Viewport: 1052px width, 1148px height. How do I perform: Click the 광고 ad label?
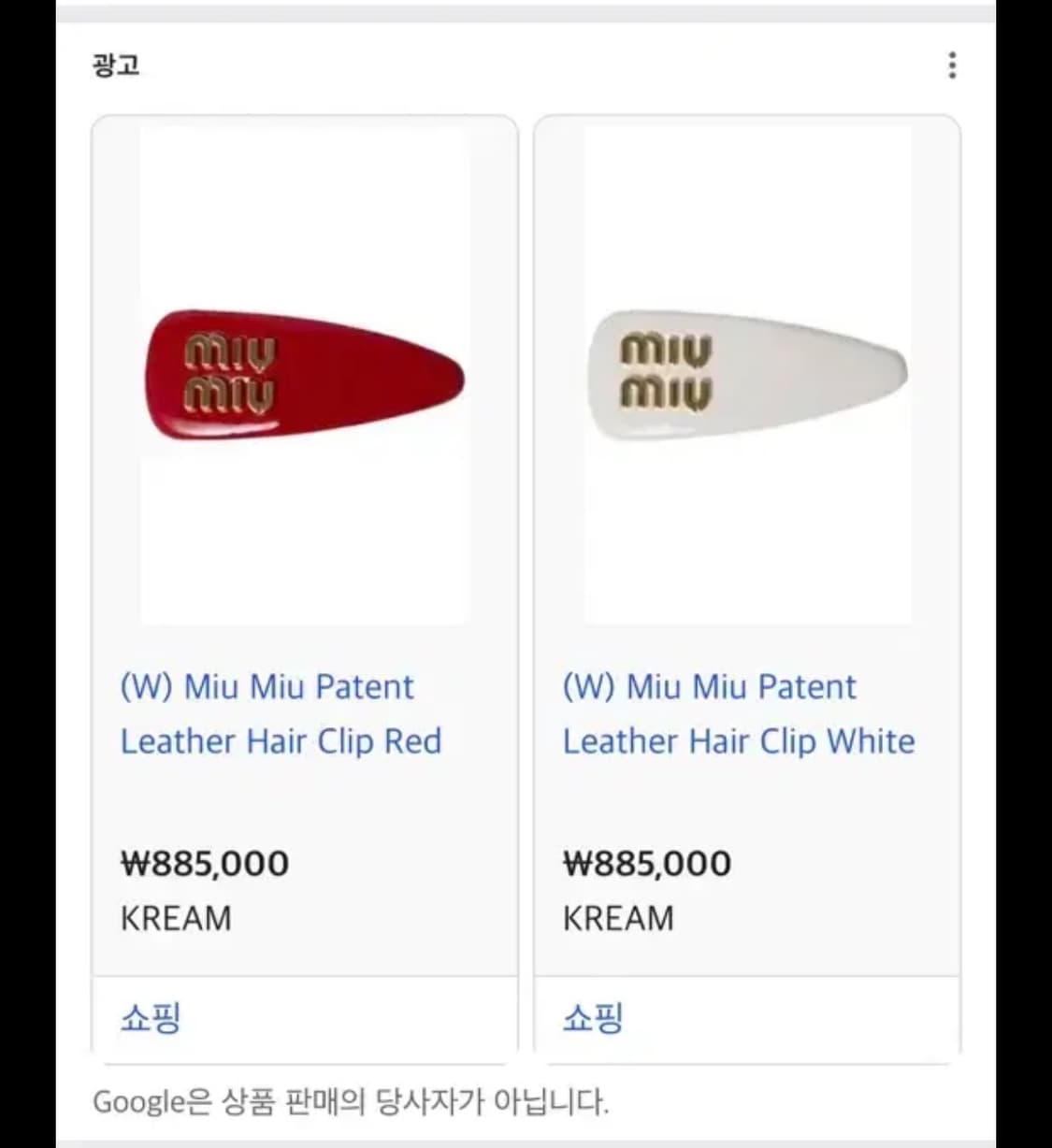tap(116, 65)
